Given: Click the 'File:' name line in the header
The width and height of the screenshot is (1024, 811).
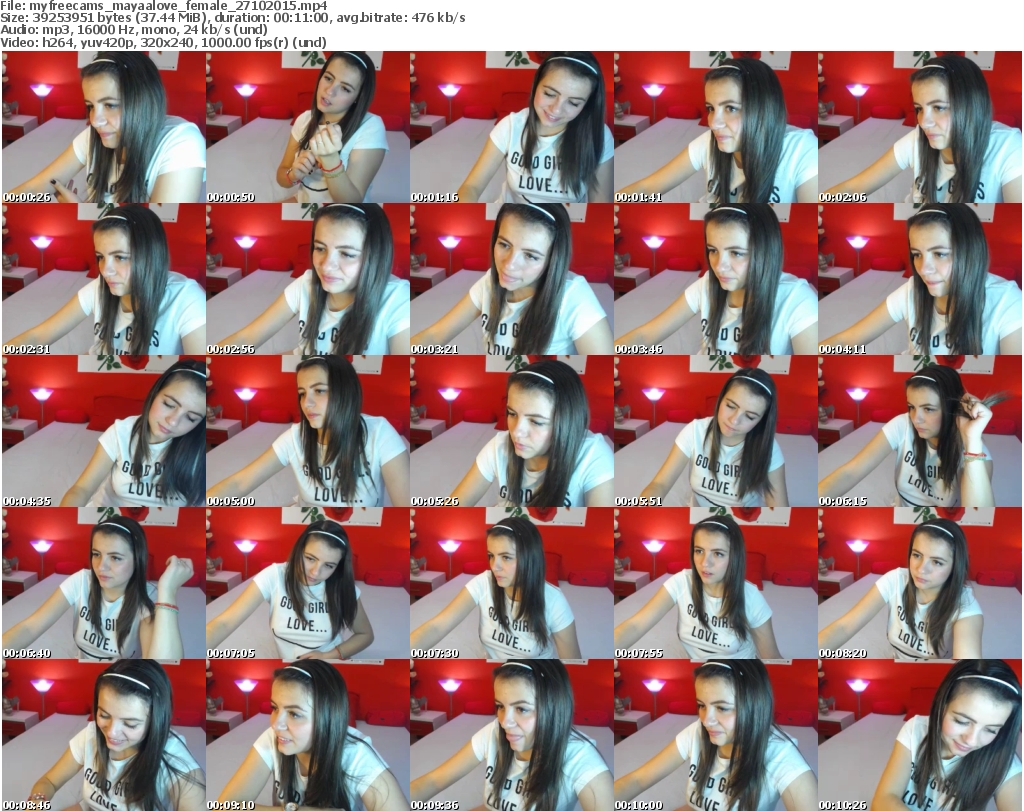Looking at the screenshot, I should [x=164, y=6].
